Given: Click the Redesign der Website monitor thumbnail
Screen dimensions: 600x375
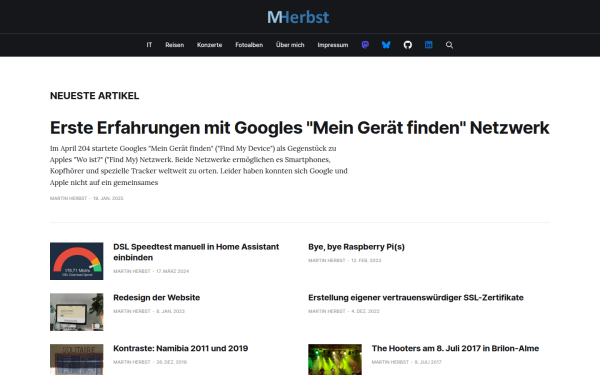Looking at the screenshot, I should [x=77, y=312].
